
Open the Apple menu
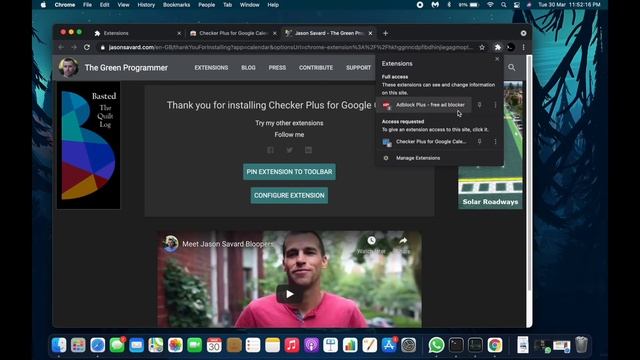click(x=44, y=5)
